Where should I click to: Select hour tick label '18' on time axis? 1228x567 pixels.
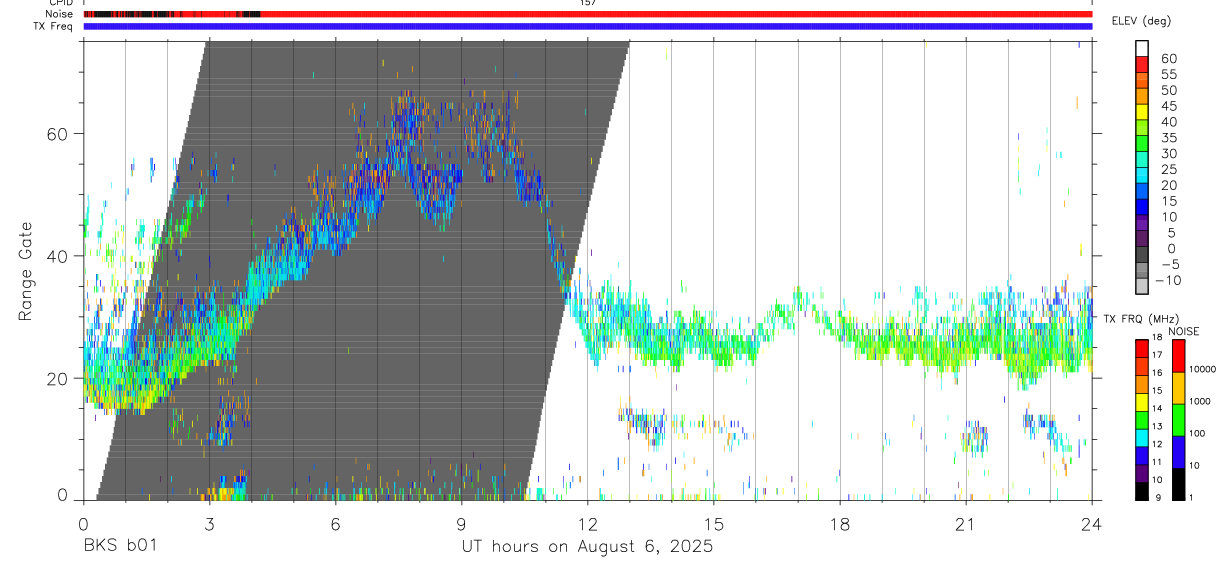click(x=839, y=524)
